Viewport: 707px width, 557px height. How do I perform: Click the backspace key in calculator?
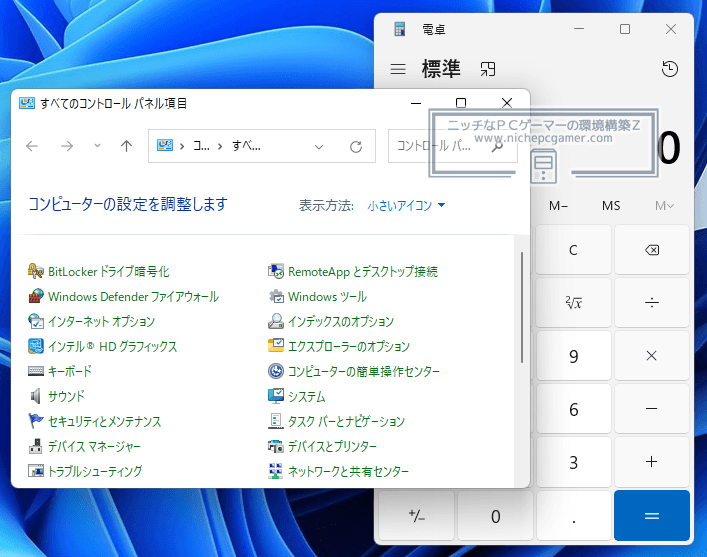(652, 250)
